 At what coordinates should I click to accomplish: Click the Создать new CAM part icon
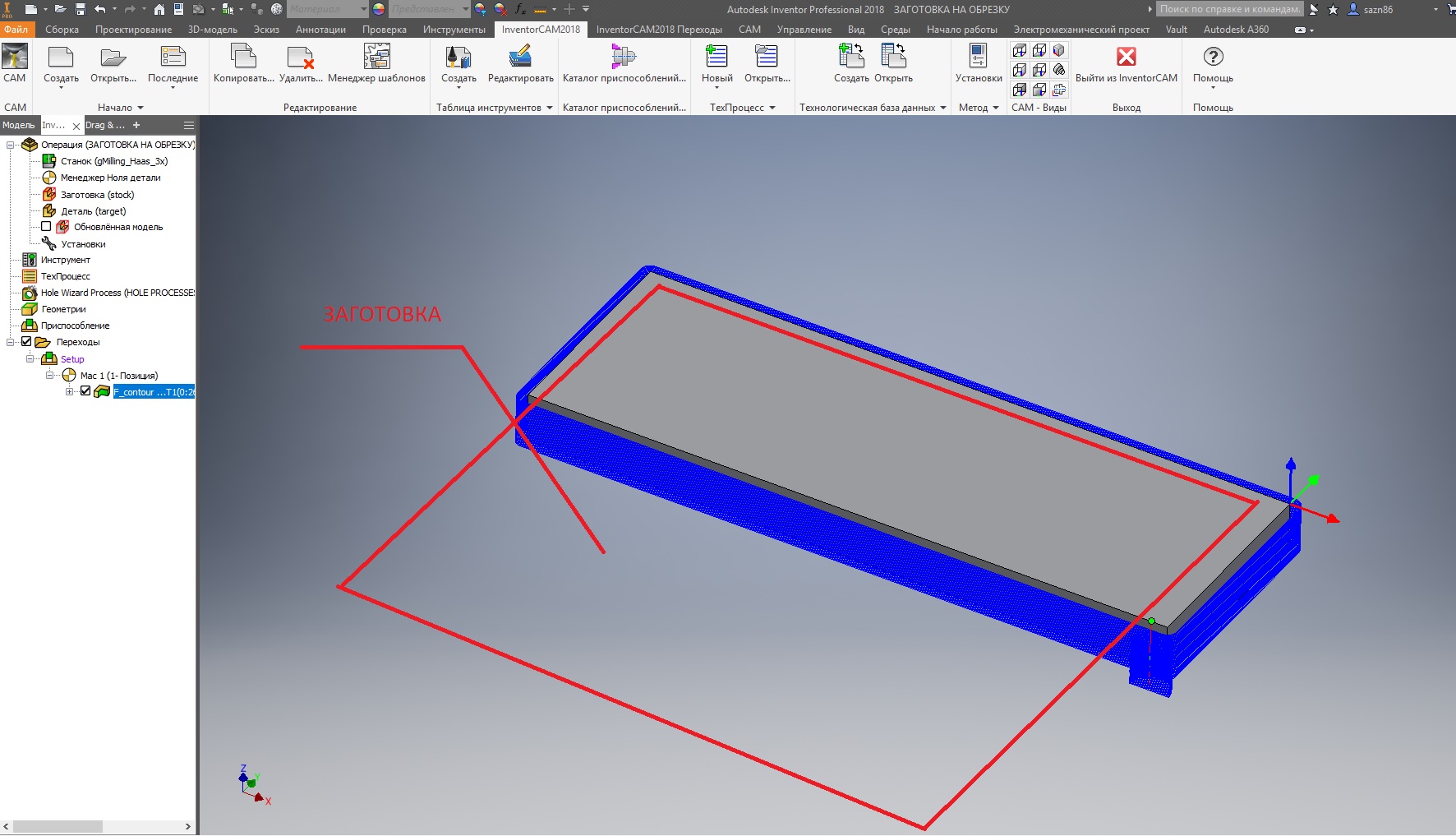pyautogui.click(x=61, y=58)
